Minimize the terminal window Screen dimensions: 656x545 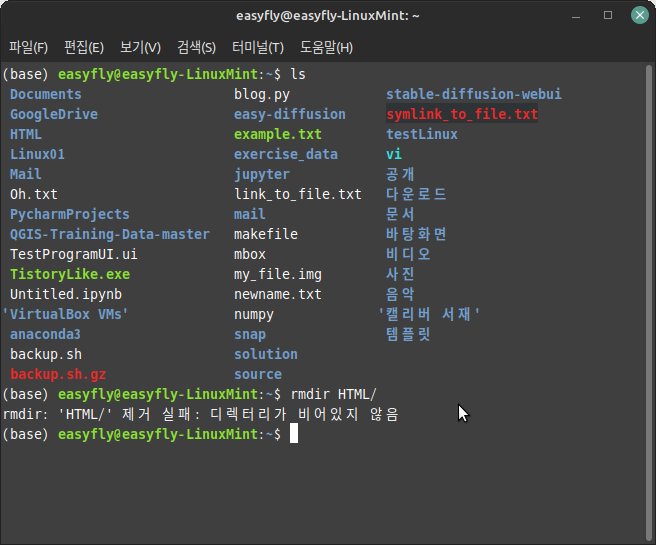tap(576, 16)
